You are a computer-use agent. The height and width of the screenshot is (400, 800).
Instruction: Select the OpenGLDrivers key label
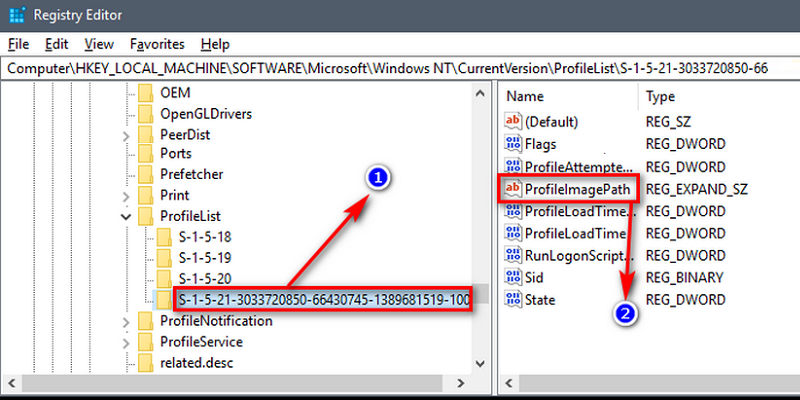[206, 114]
